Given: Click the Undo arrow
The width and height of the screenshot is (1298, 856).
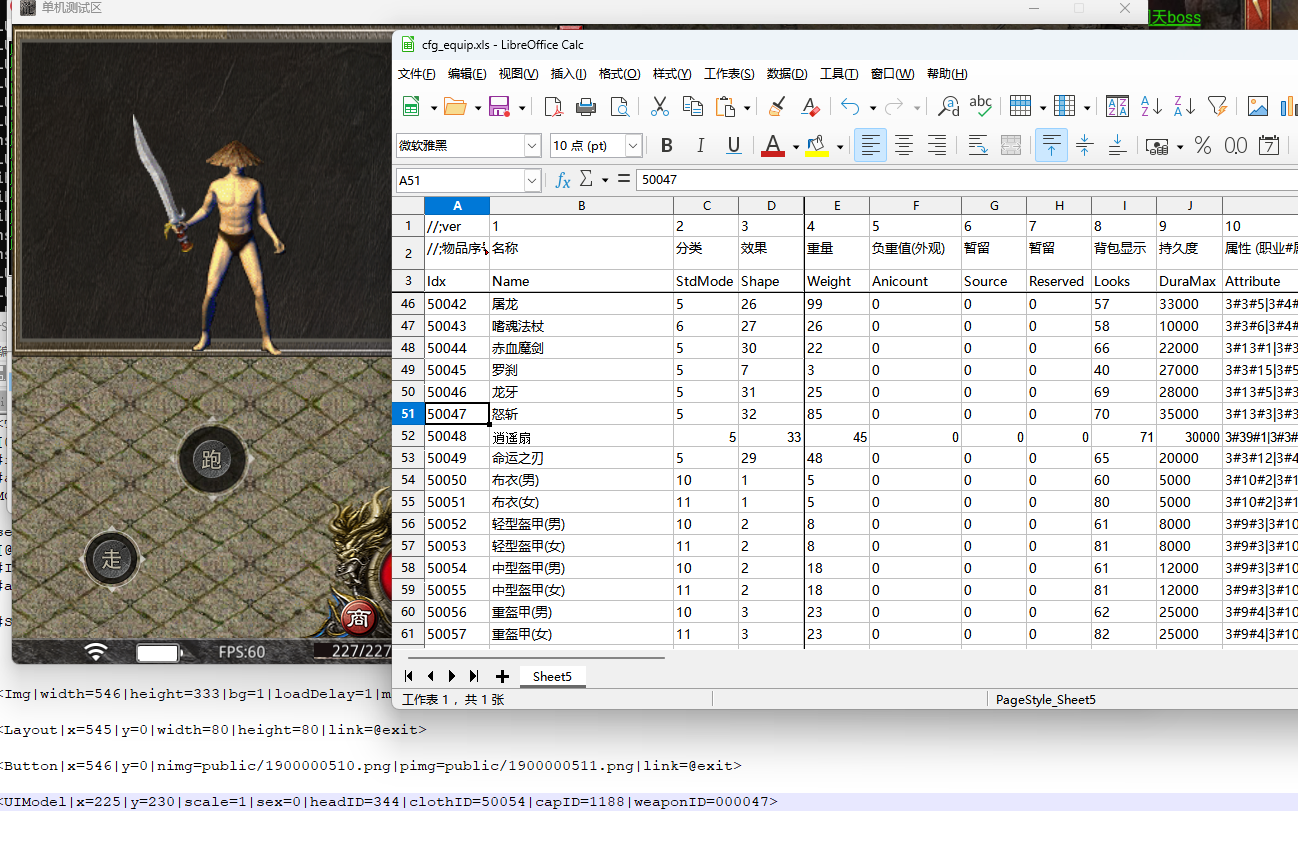Looking at the screenshot, I should [x=851, y=106].
